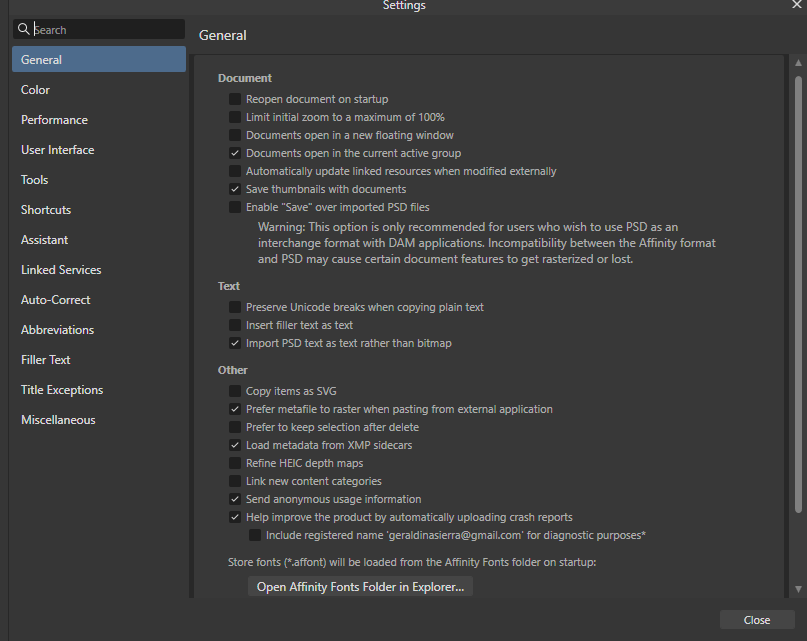The width and height of the screenshot is (807, 641).
Task: Select the User Interface category
Action: (60, 149)
